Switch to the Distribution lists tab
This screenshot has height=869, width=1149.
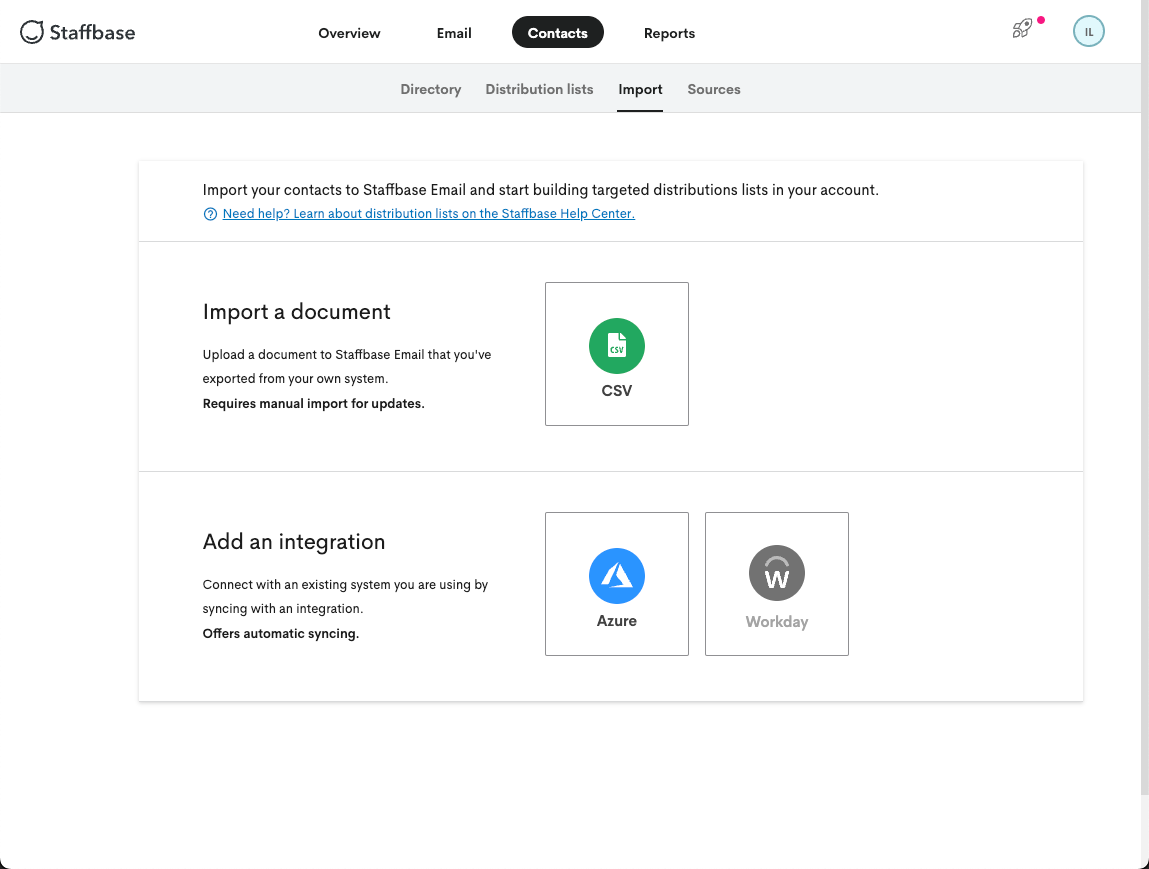(539, 89)
